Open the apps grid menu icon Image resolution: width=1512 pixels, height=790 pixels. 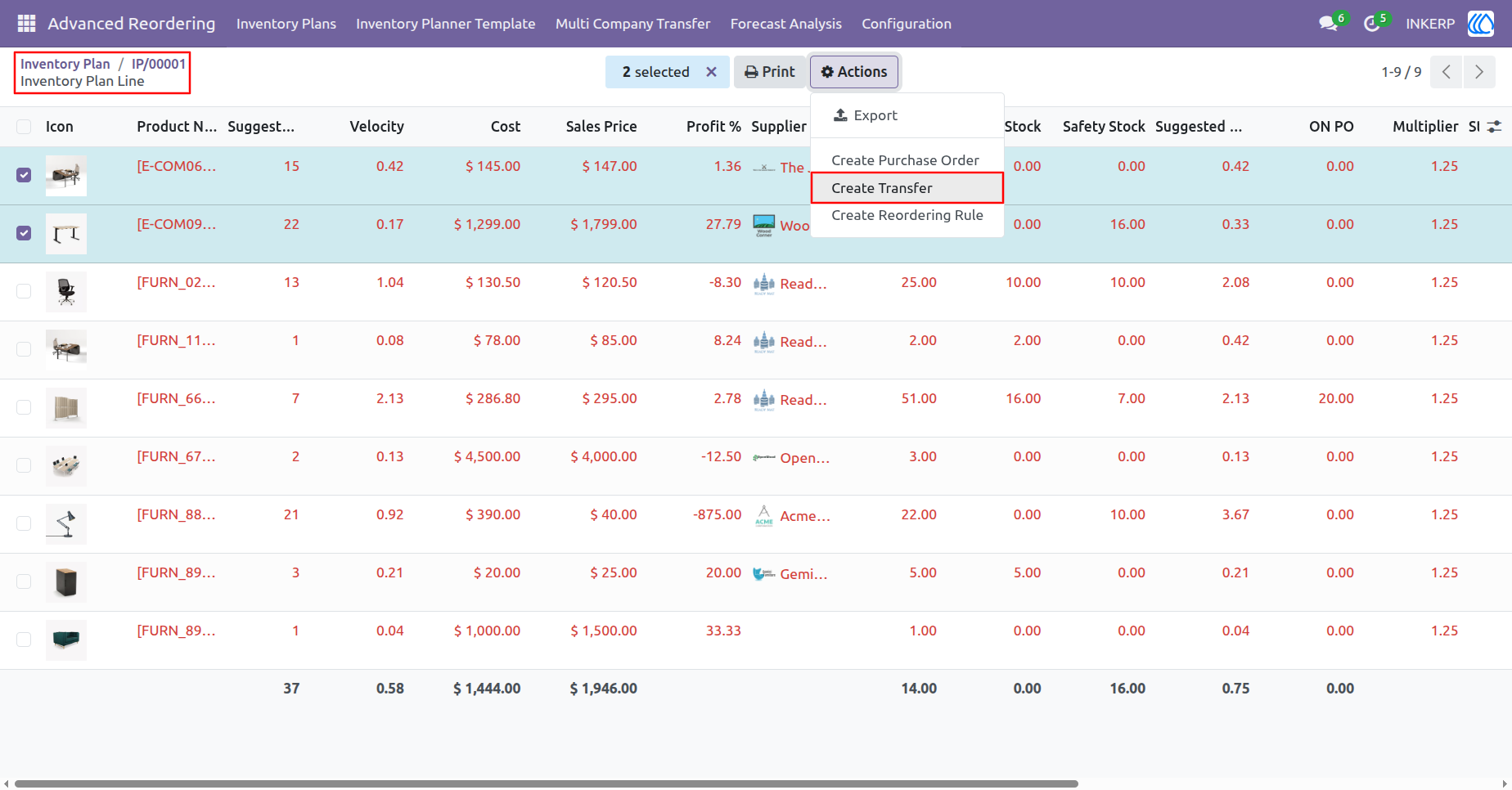tap(26, 24)
